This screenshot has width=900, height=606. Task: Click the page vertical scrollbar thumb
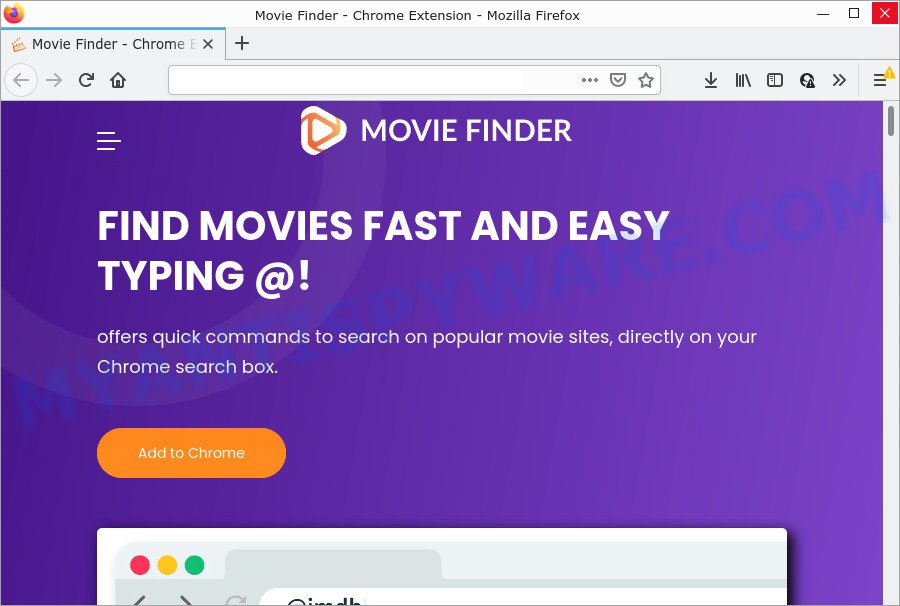click(x=891, y=122)
